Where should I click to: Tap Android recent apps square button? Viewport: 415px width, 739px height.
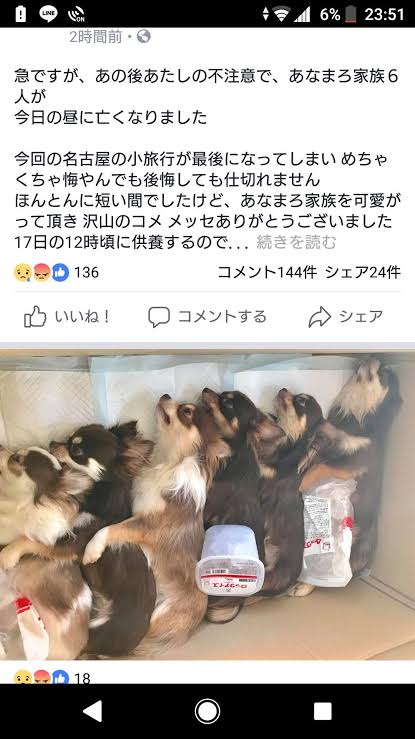(323, 711)
